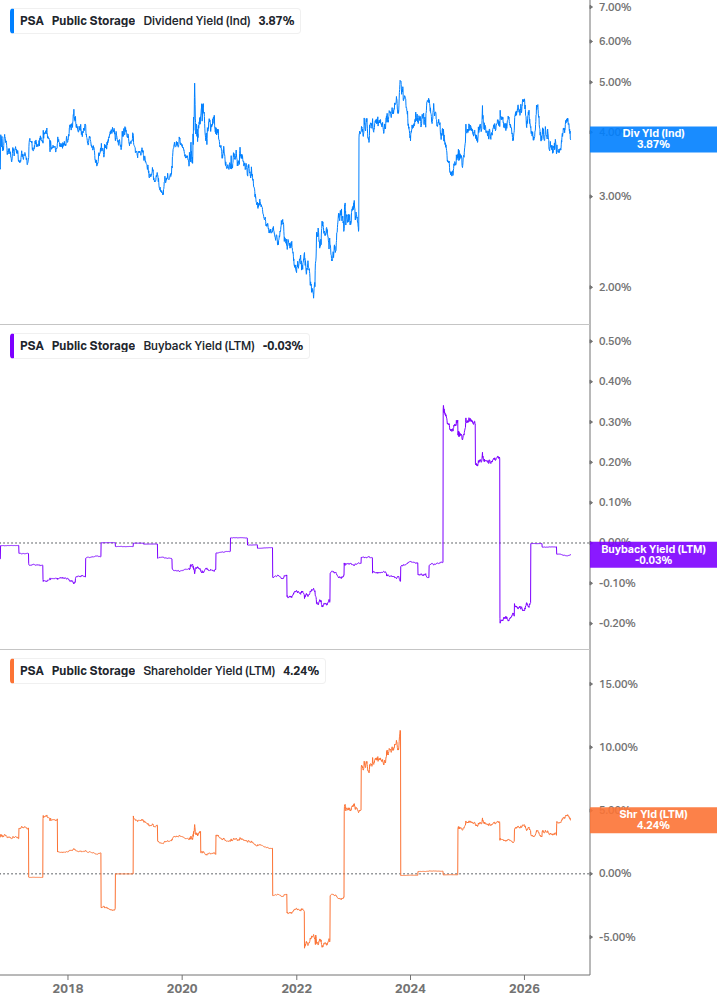Click the 0.20% tick on buyback yield axis

pyautogui.click(x=615, y=463)
